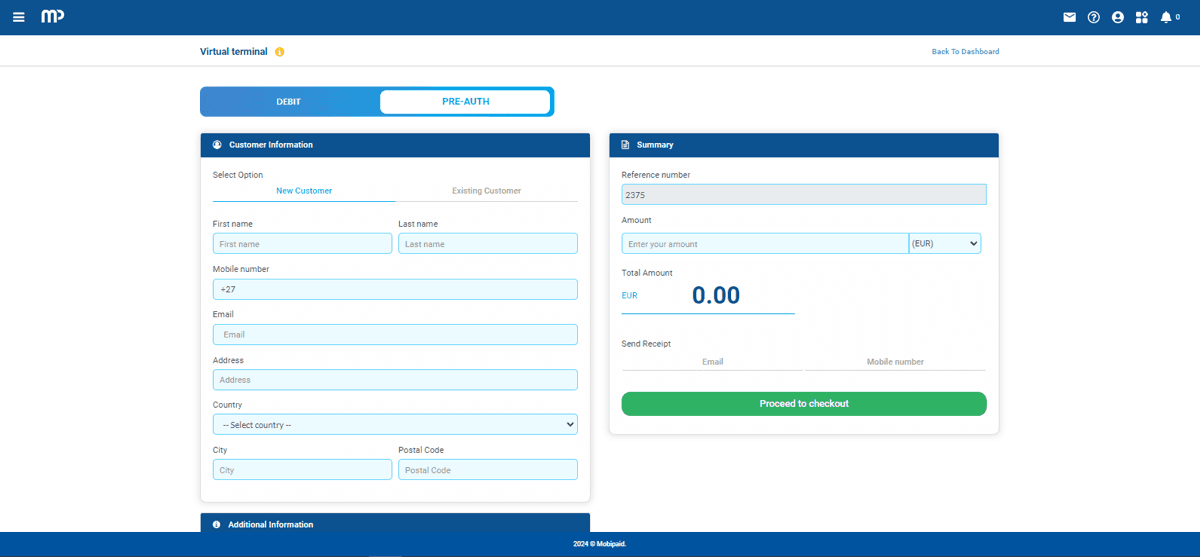Open the EUR currency dropdown
The height and width of the screenshot is (557, 1200).
tap(944, 243)
